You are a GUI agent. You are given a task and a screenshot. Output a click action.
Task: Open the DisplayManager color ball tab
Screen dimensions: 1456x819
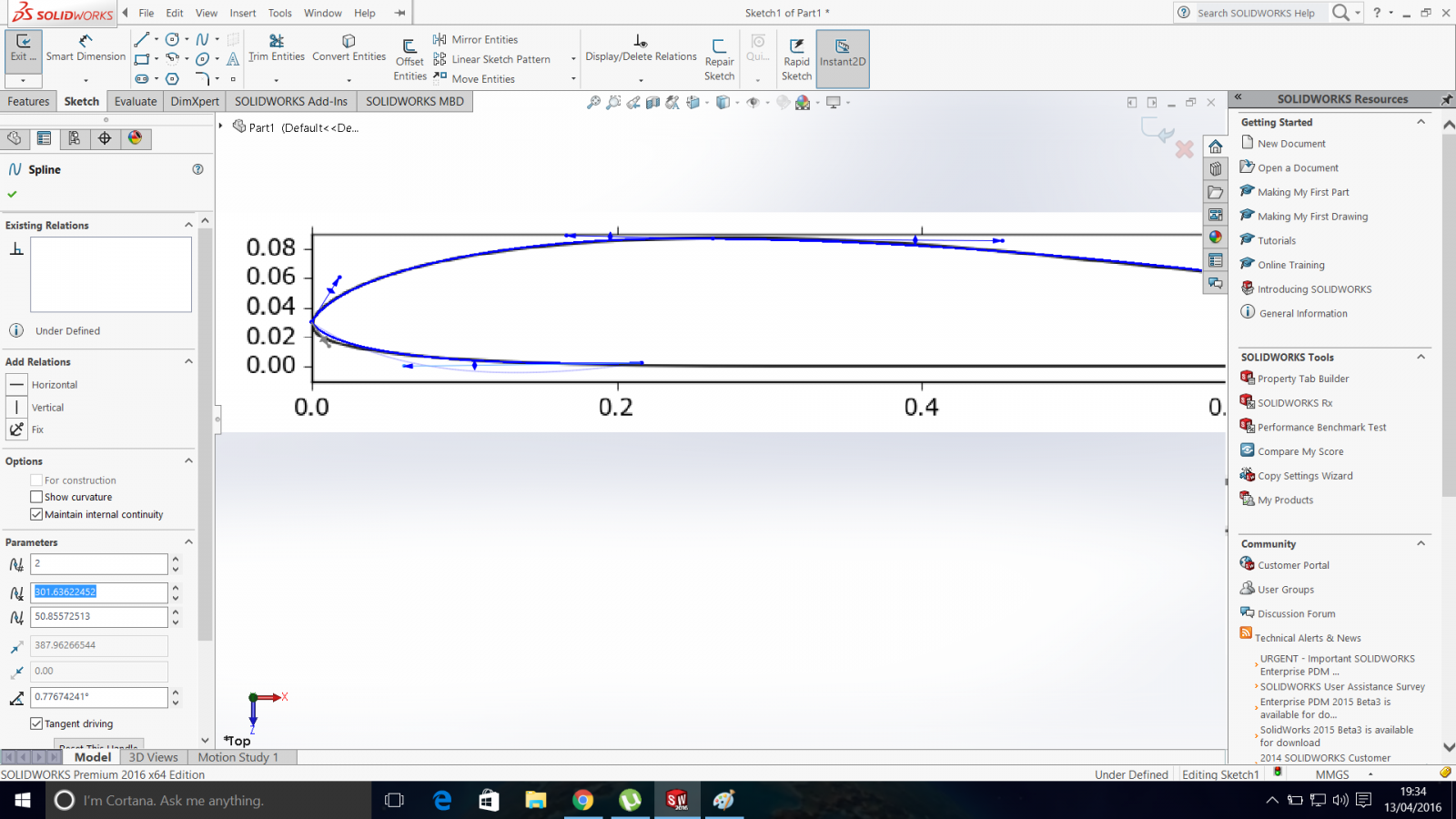point(135,138)
